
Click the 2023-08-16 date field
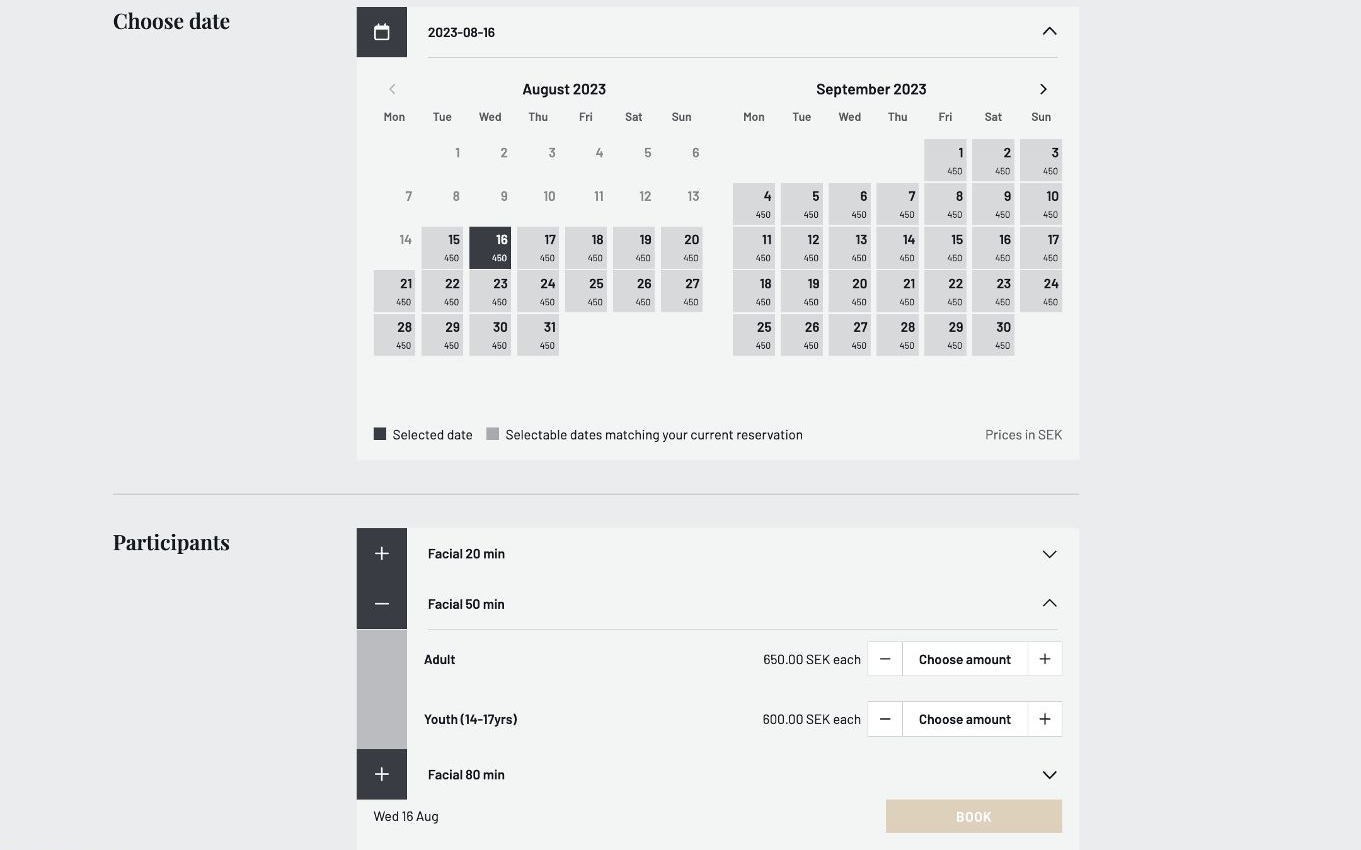click(700, 32)
